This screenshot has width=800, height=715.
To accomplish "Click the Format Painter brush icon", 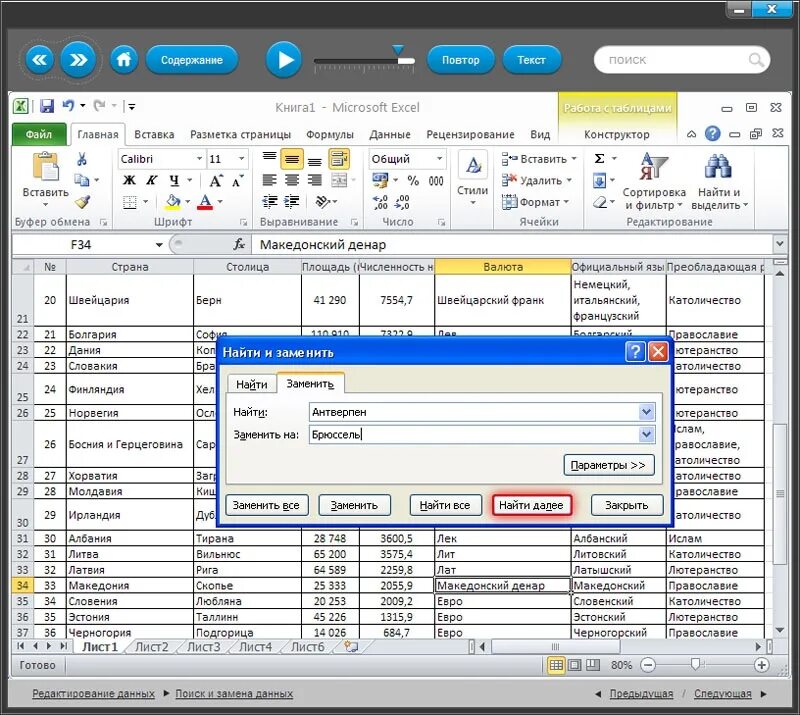I will coord(83,202).
